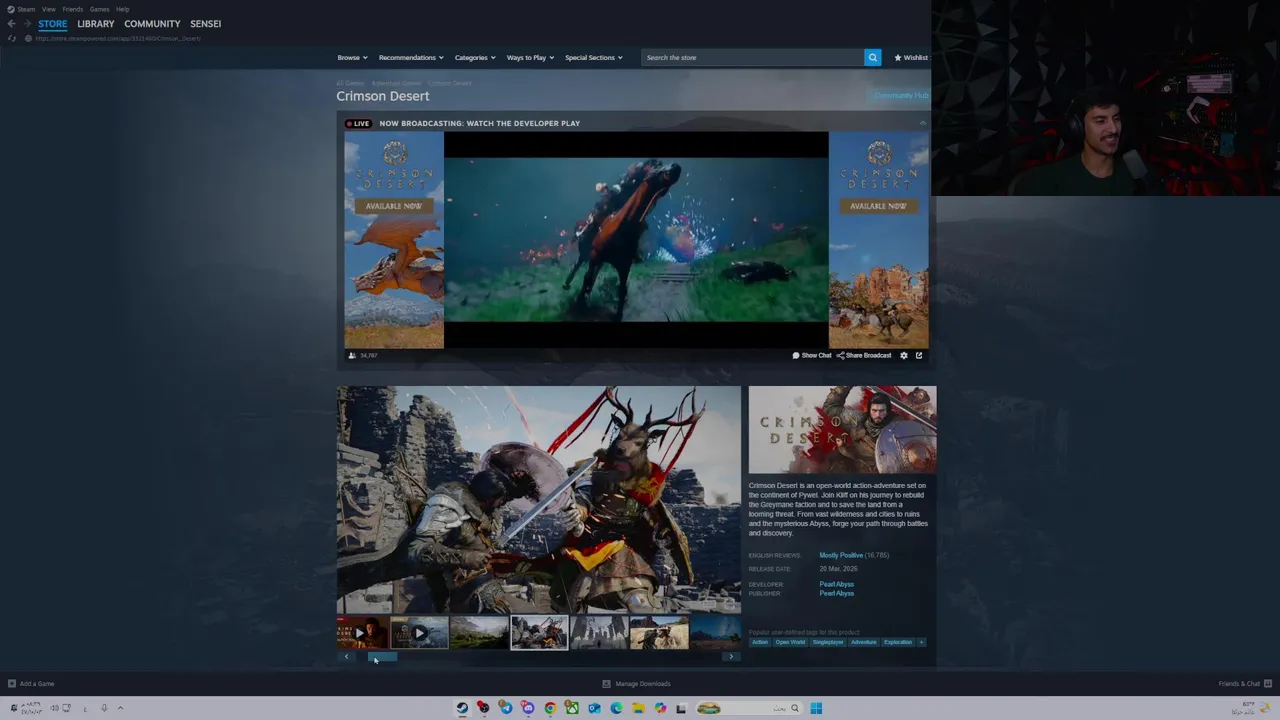The height and width of the screenshot is (720, 1280).
Task: Select the green landscape screenshot thumbnail
Action: click(x=479, y=633)
